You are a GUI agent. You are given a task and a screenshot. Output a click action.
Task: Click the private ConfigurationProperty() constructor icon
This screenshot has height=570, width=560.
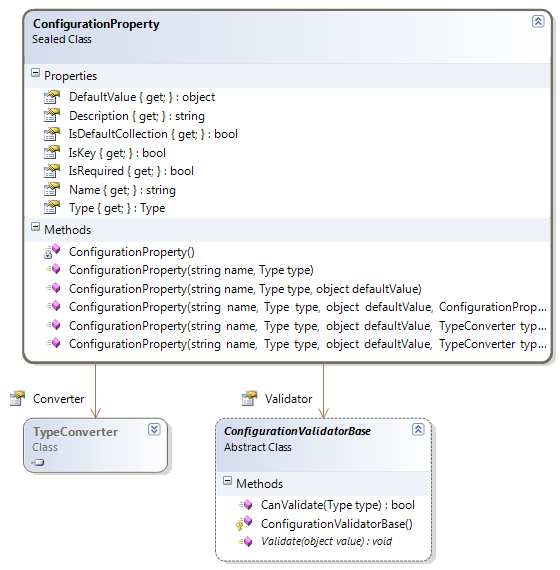(x=52, y=251)
